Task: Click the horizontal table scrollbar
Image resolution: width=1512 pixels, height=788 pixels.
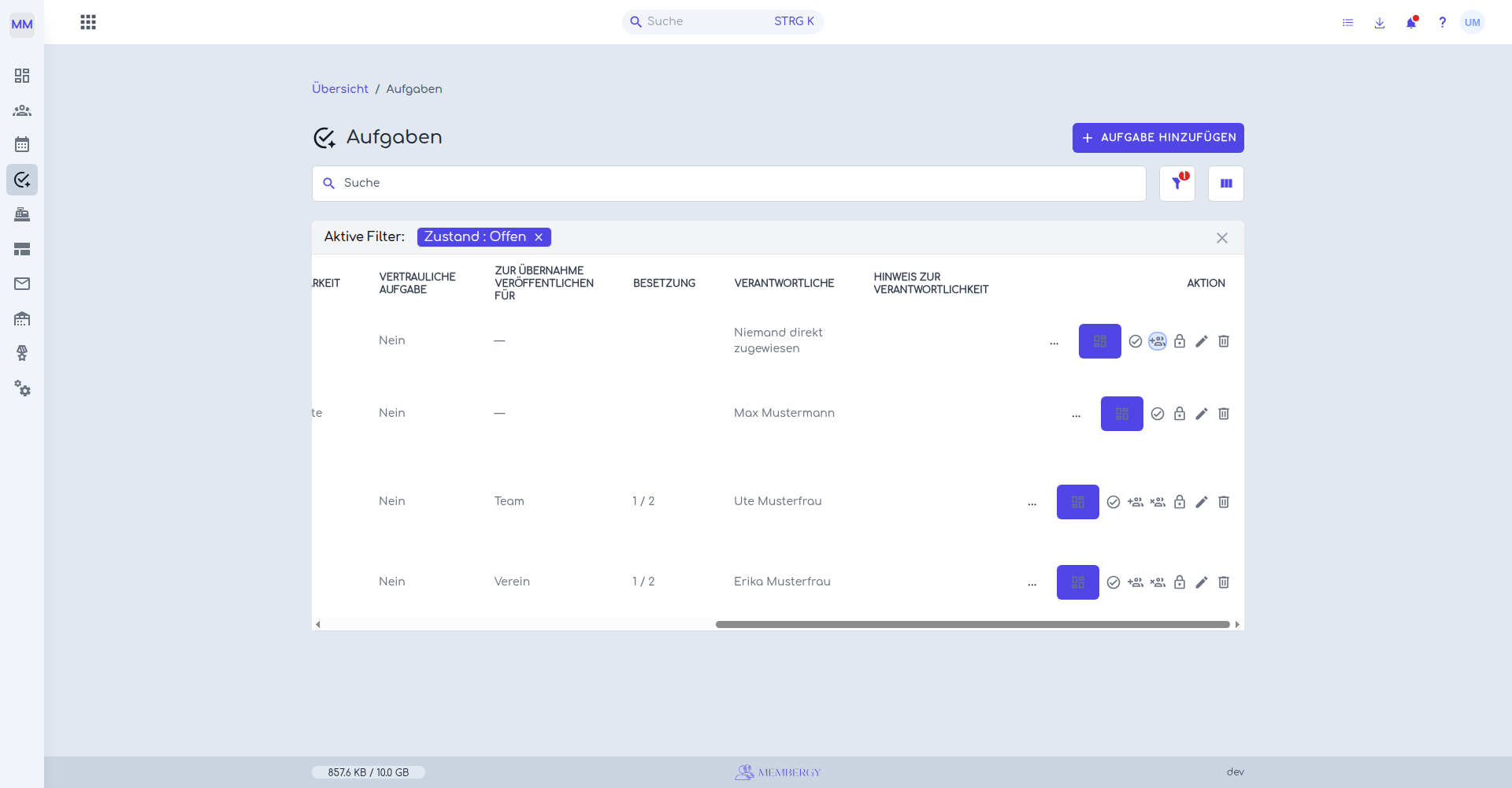Action: 973,624
